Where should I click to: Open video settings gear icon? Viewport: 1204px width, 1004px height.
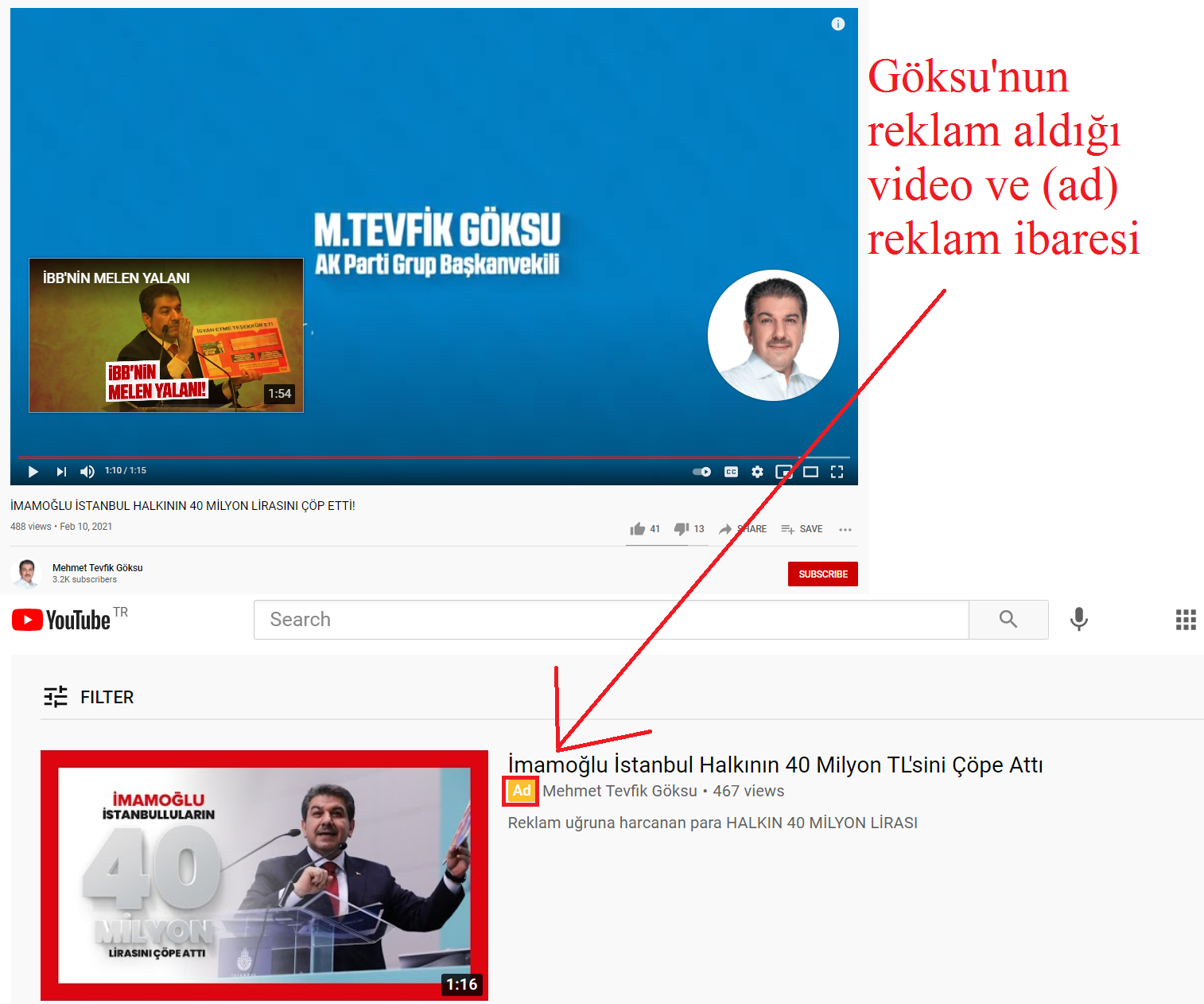pyautogui.click(x=757, y=472)
